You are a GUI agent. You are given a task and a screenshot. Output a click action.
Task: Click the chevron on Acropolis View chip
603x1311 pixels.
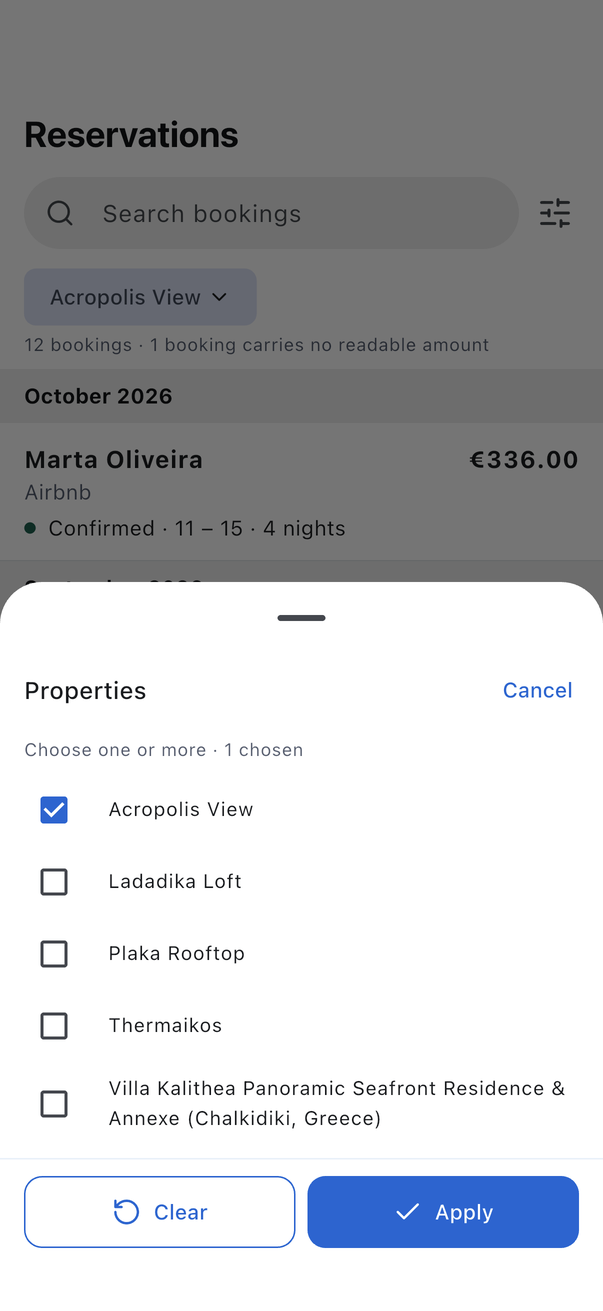[x=220, y=297]
